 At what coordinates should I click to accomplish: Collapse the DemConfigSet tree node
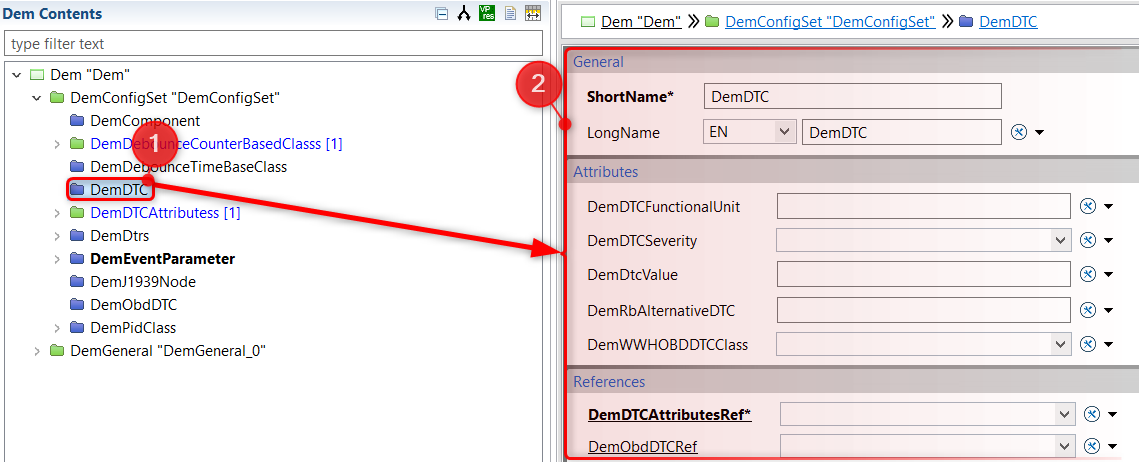36,97
